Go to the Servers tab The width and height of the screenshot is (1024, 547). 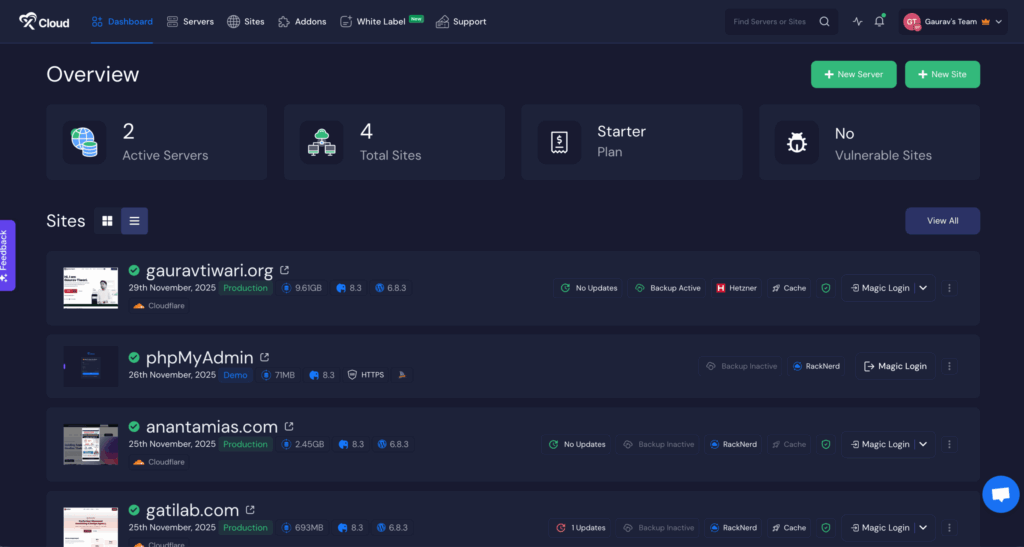click(x=190, y=21)
